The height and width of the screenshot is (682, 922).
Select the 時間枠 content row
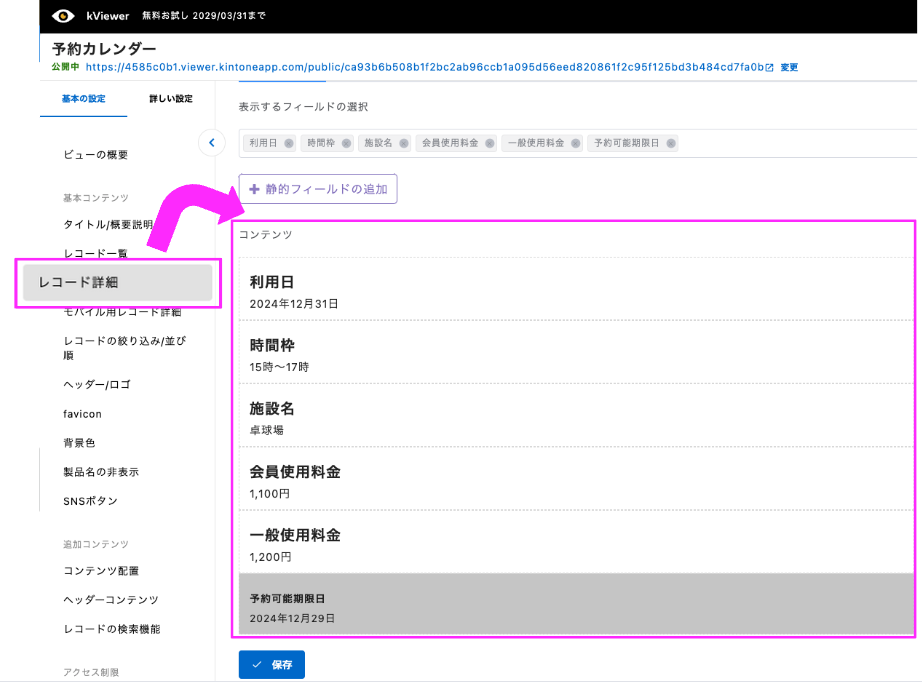coord(576,352)
